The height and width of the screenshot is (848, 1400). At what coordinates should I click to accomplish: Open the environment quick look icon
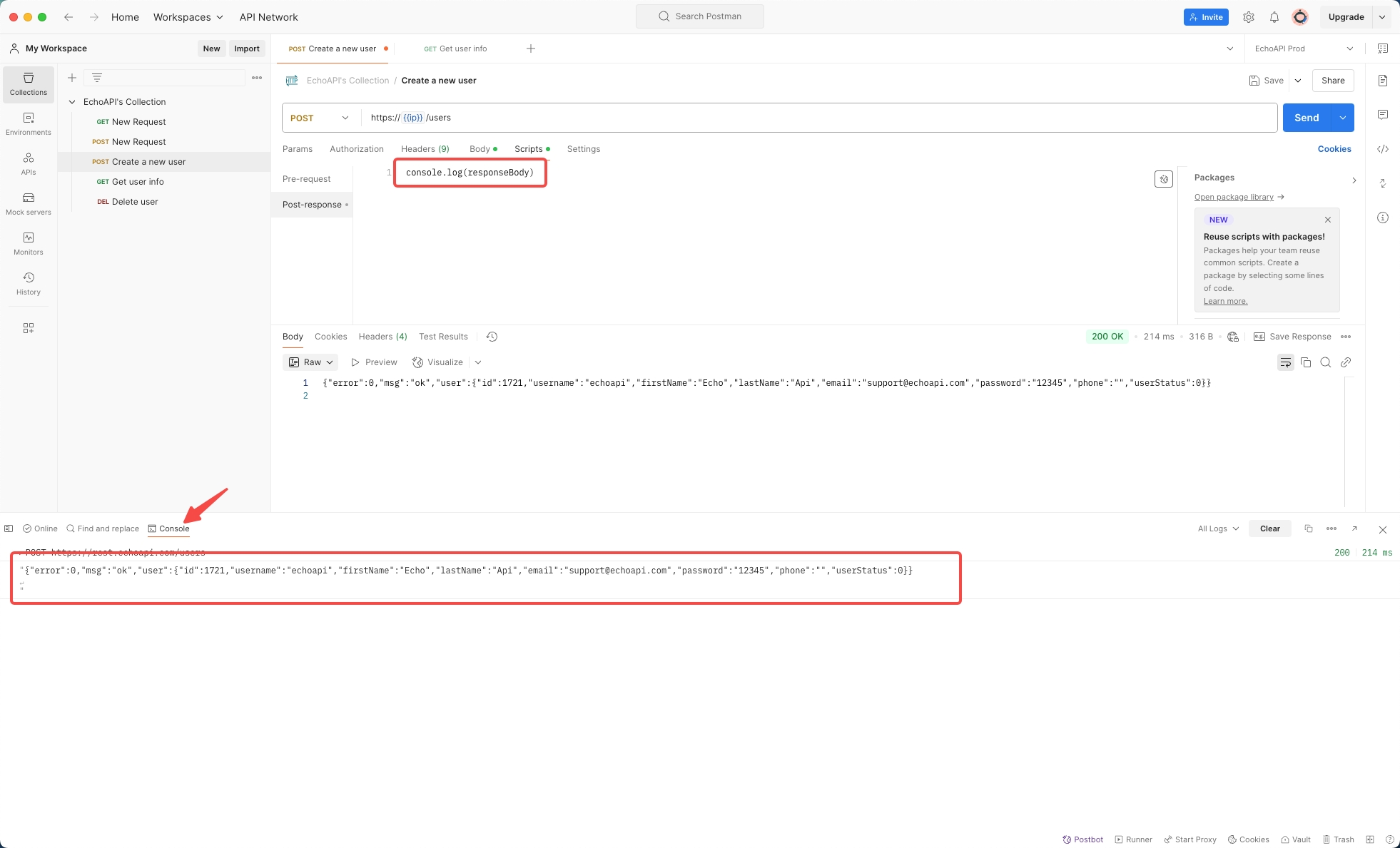point(1383,48)
